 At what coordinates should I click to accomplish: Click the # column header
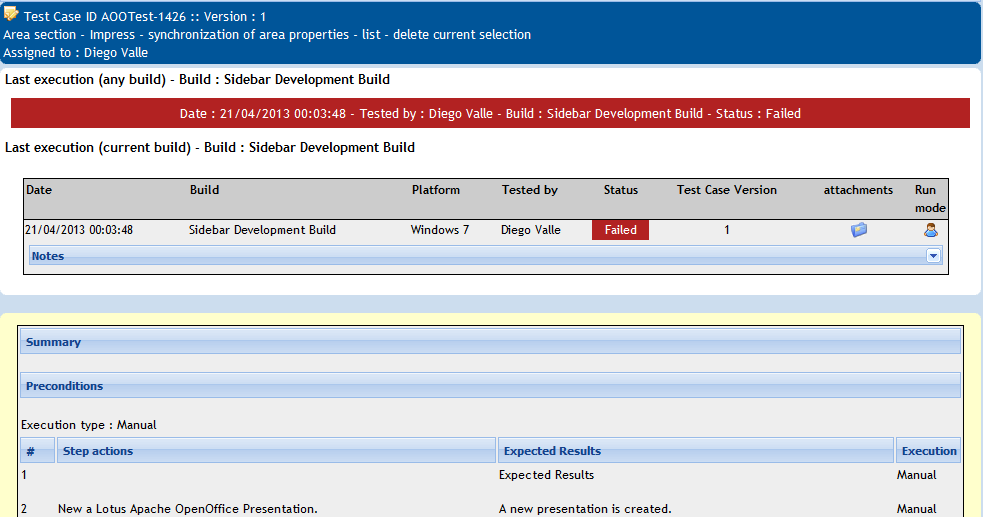tap(38, 451)
